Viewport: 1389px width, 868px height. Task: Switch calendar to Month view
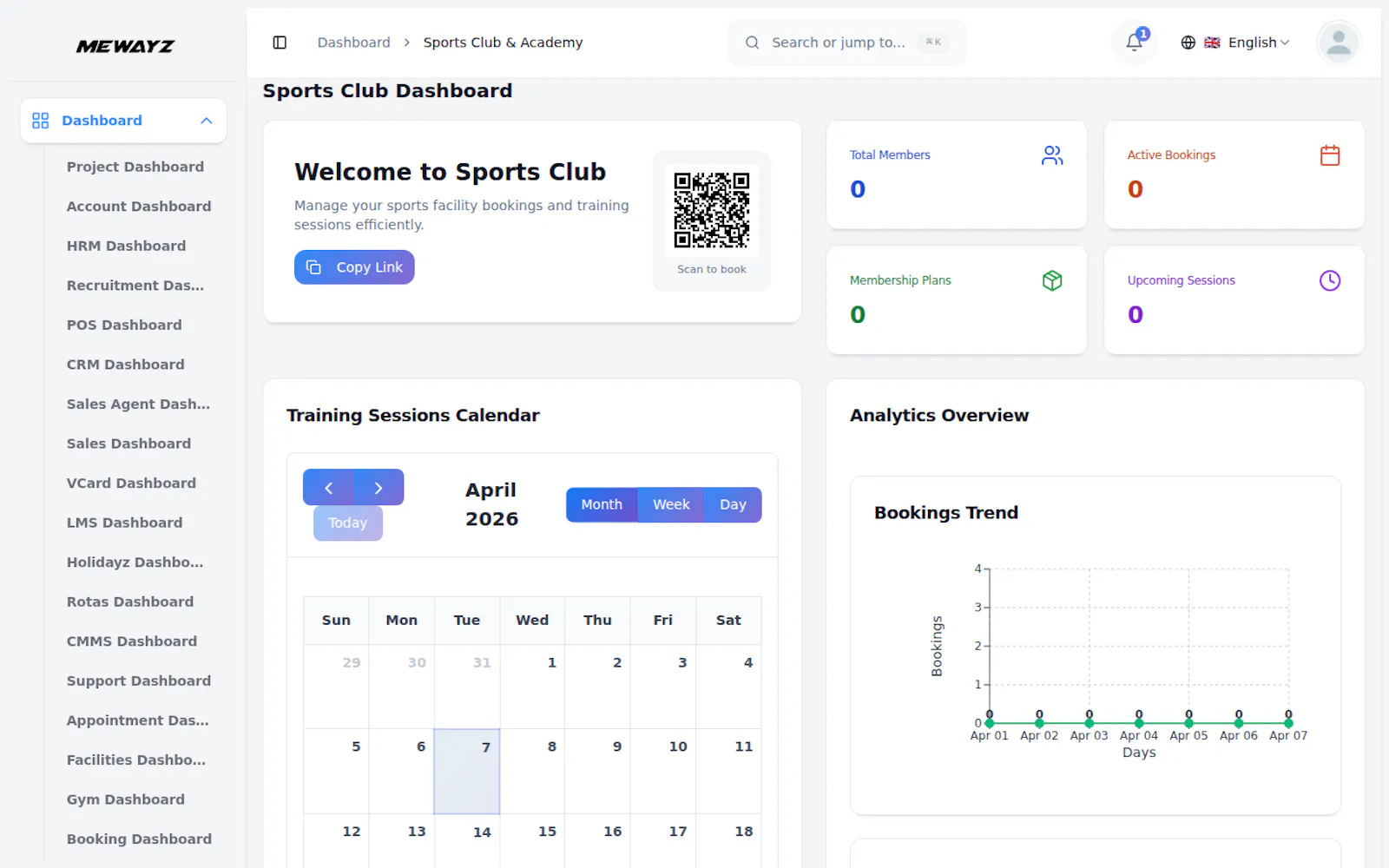[602, 505]
